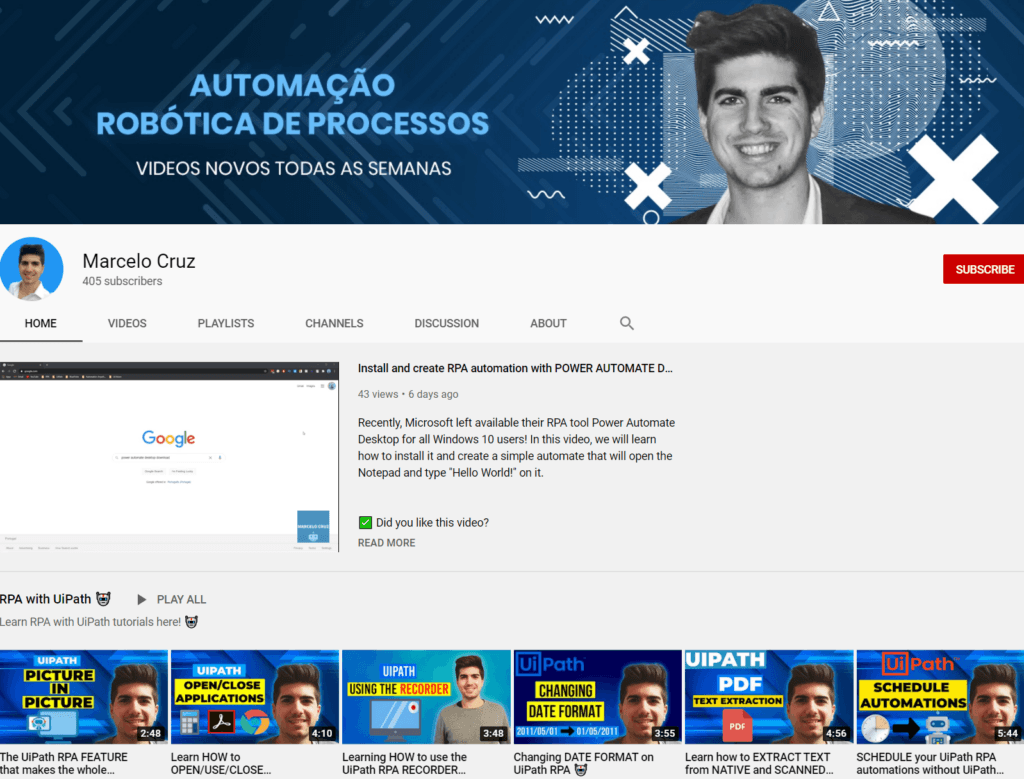Image resolution: width=1024 pixels, height=779 pixels.
Task: Open title Learn how to EXTRACT TEXT
Action: [x=759, y=763]
